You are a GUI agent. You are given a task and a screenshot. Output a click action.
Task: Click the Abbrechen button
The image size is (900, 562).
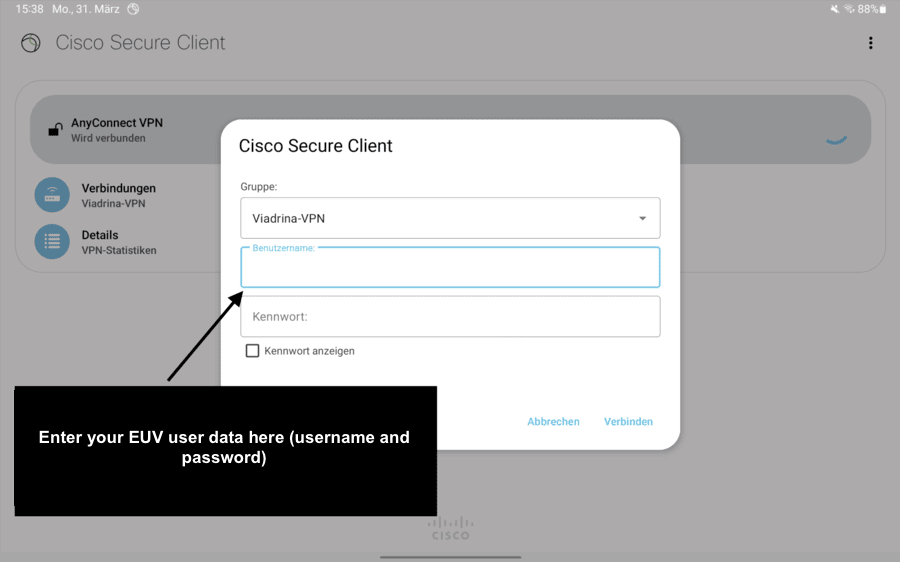tap(553, 421)
